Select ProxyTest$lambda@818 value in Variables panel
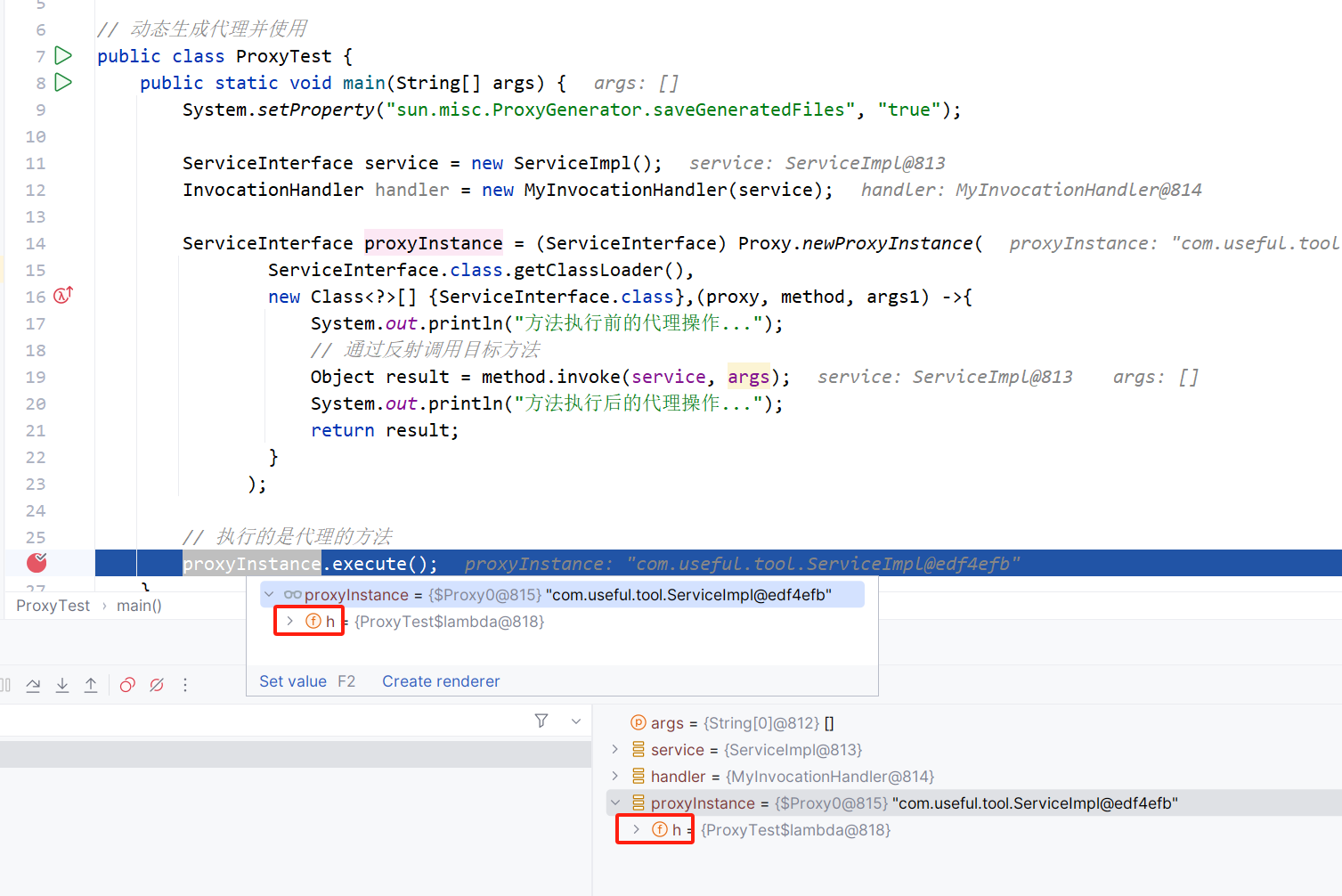The height and width of the screenshot is (896, 1342). (795, 830)
